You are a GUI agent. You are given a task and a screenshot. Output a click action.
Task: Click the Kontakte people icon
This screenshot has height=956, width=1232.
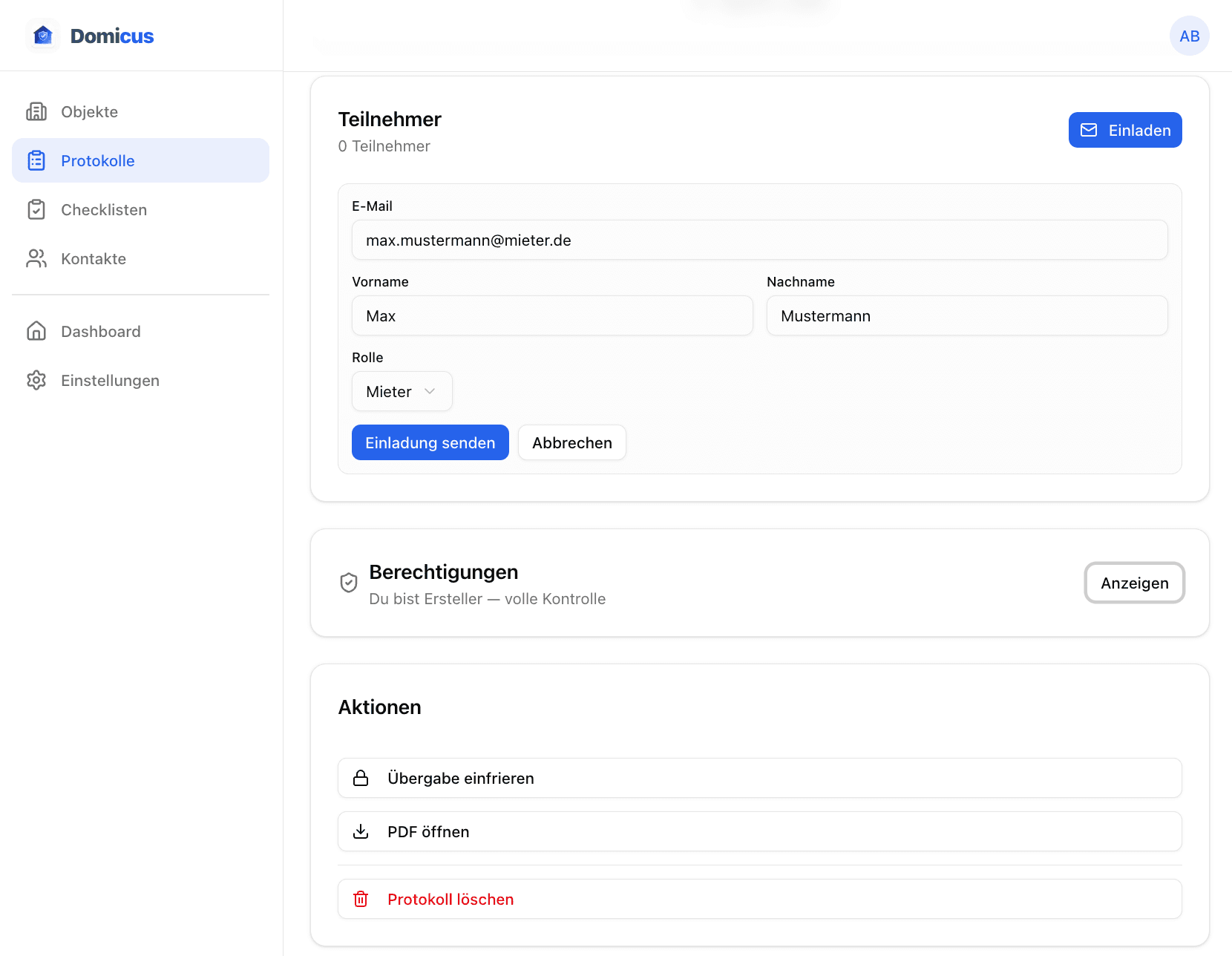pyautogui.click(x=36, y=258)
